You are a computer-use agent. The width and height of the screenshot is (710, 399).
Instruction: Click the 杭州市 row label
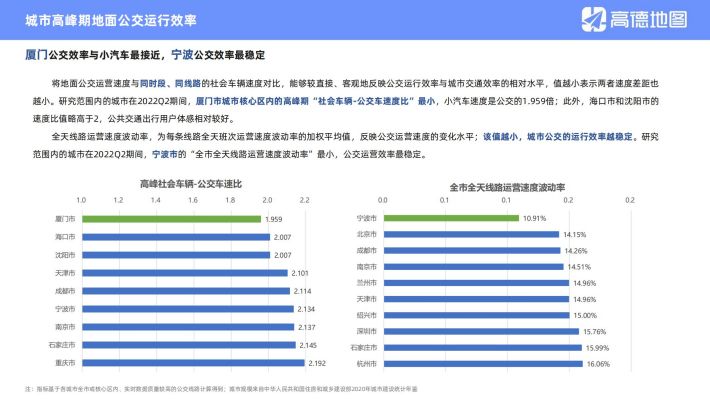tap(367, 364)
